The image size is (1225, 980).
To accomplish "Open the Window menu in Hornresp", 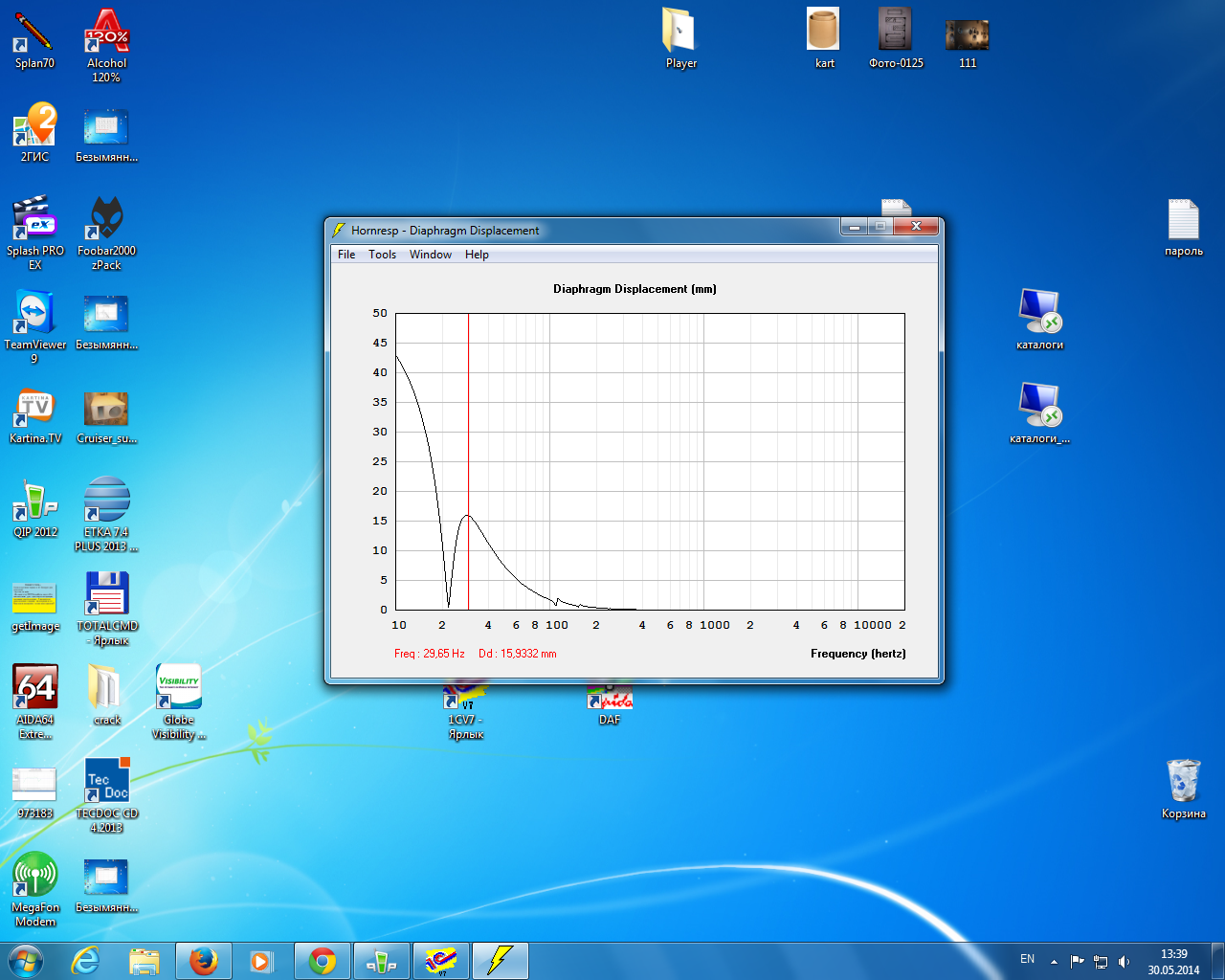I will pyautogui.click(x=431, y=255).
